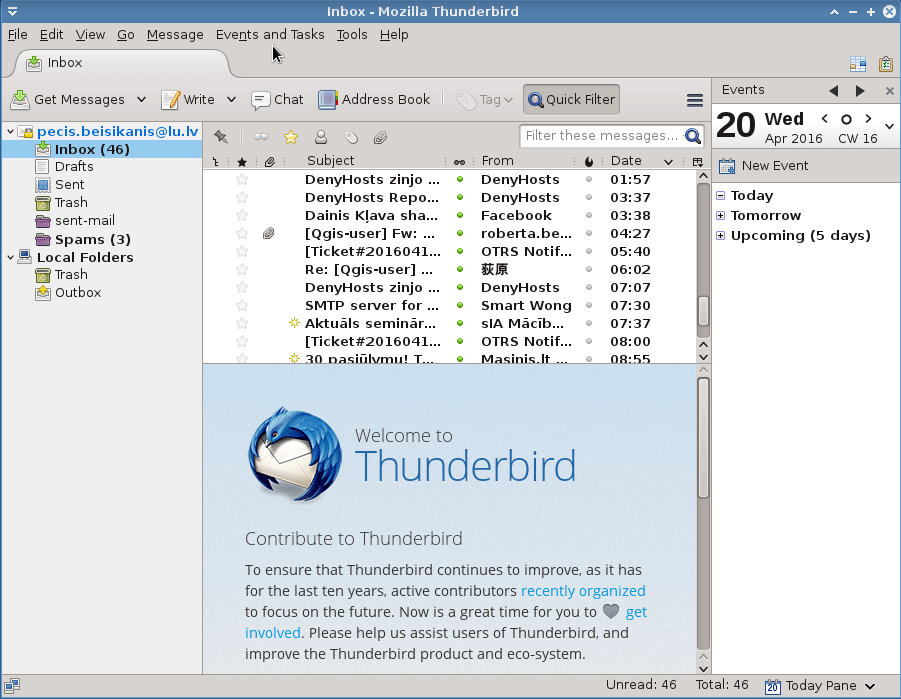Image resolution: width=901 pixels, height=699 pixels.
Task: Open the View menu
Action: tap(90, 34)
